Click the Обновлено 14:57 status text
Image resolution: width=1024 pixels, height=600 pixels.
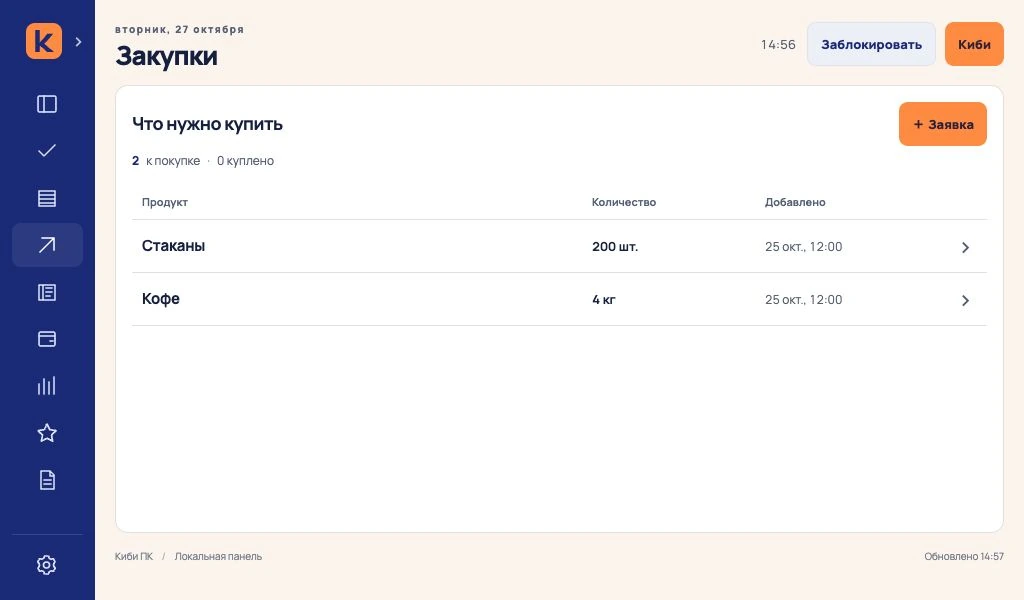click(x=964, y=556)
